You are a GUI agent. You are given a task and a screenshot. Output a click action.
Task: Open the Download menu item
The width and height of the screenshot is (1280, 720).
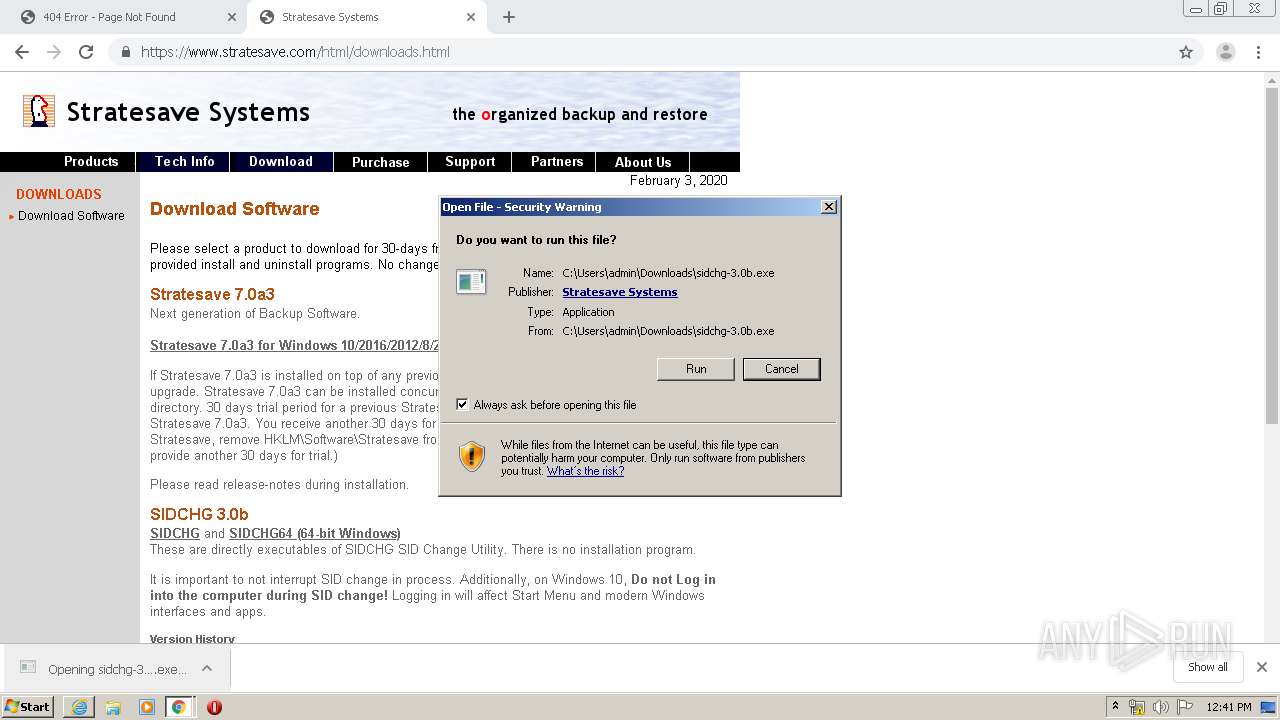280,161
